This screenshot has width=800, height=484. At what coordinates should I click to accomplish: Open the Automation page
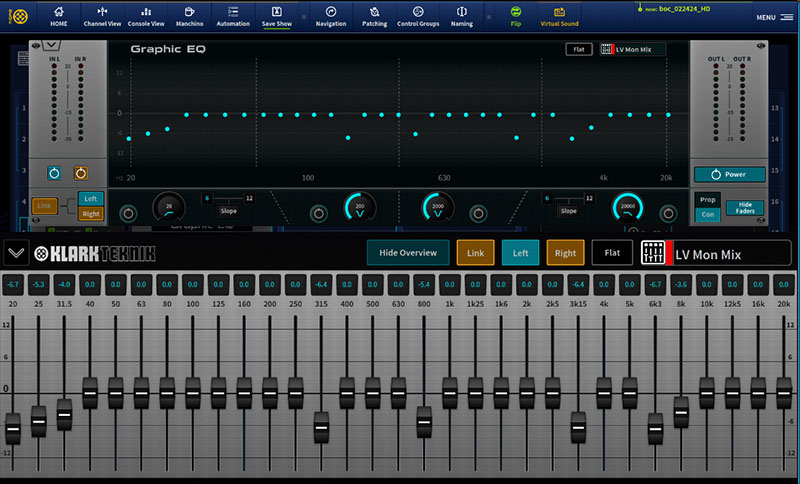click(233, 16)
